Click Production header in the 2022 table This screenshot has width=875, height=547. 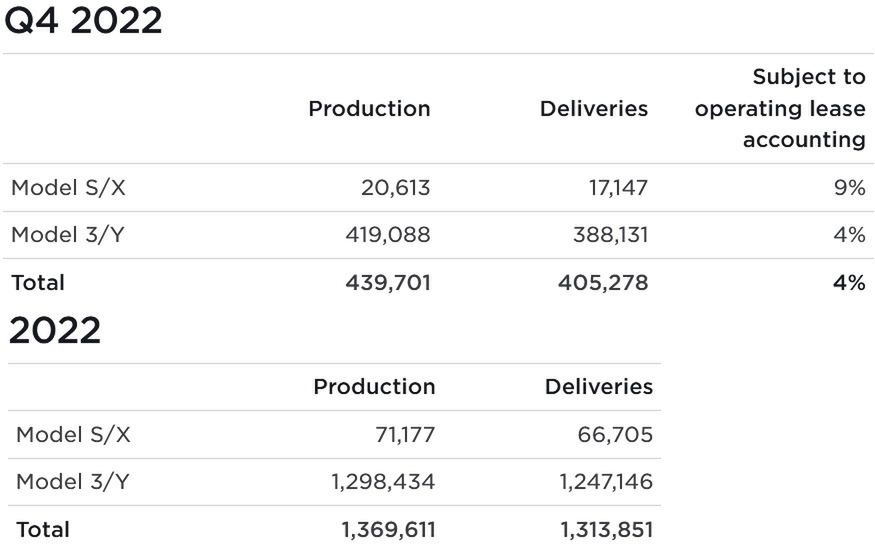coord(374,387)
